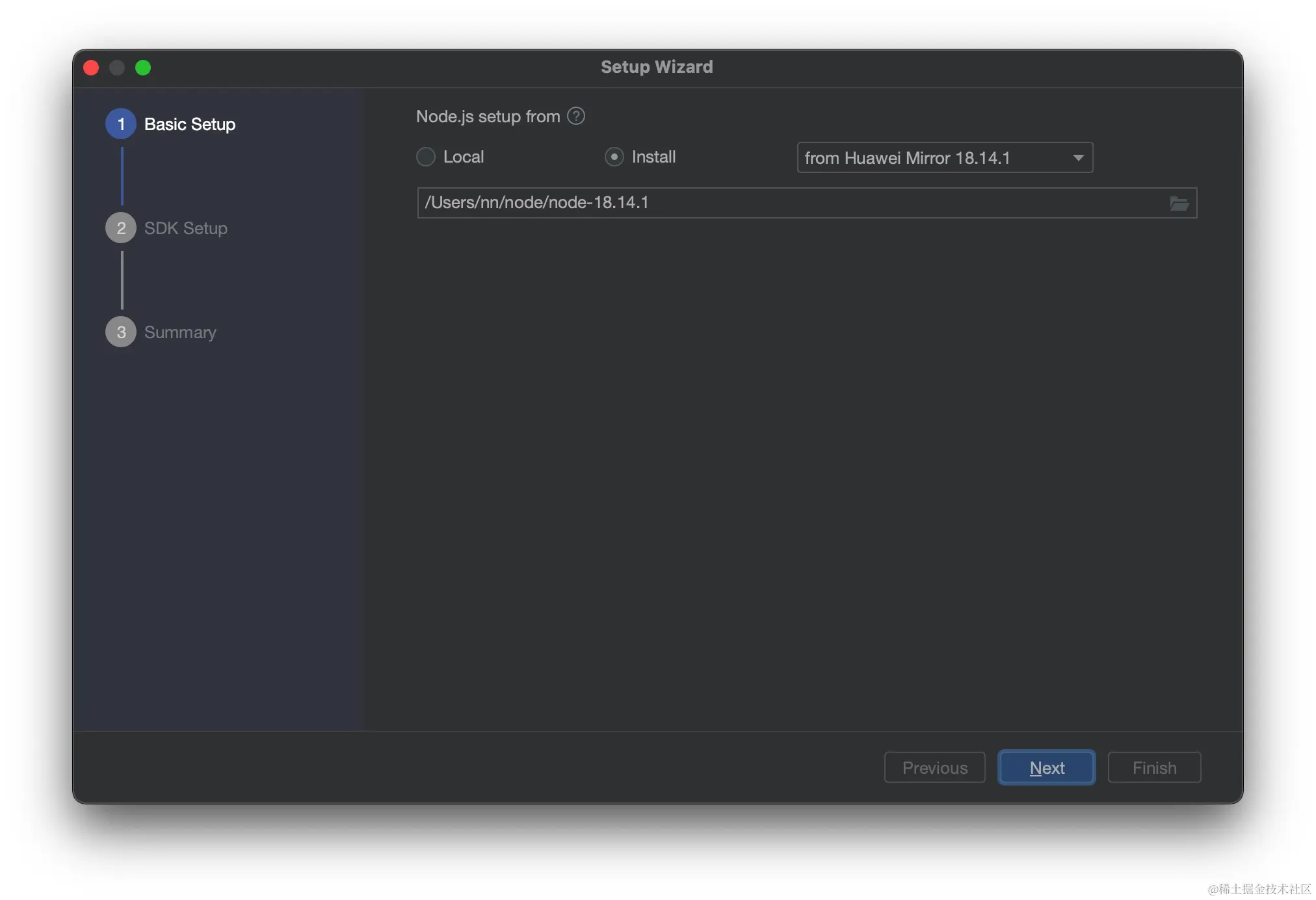
Task: Select the Local radio button
Action: click(x=426, y=157)
